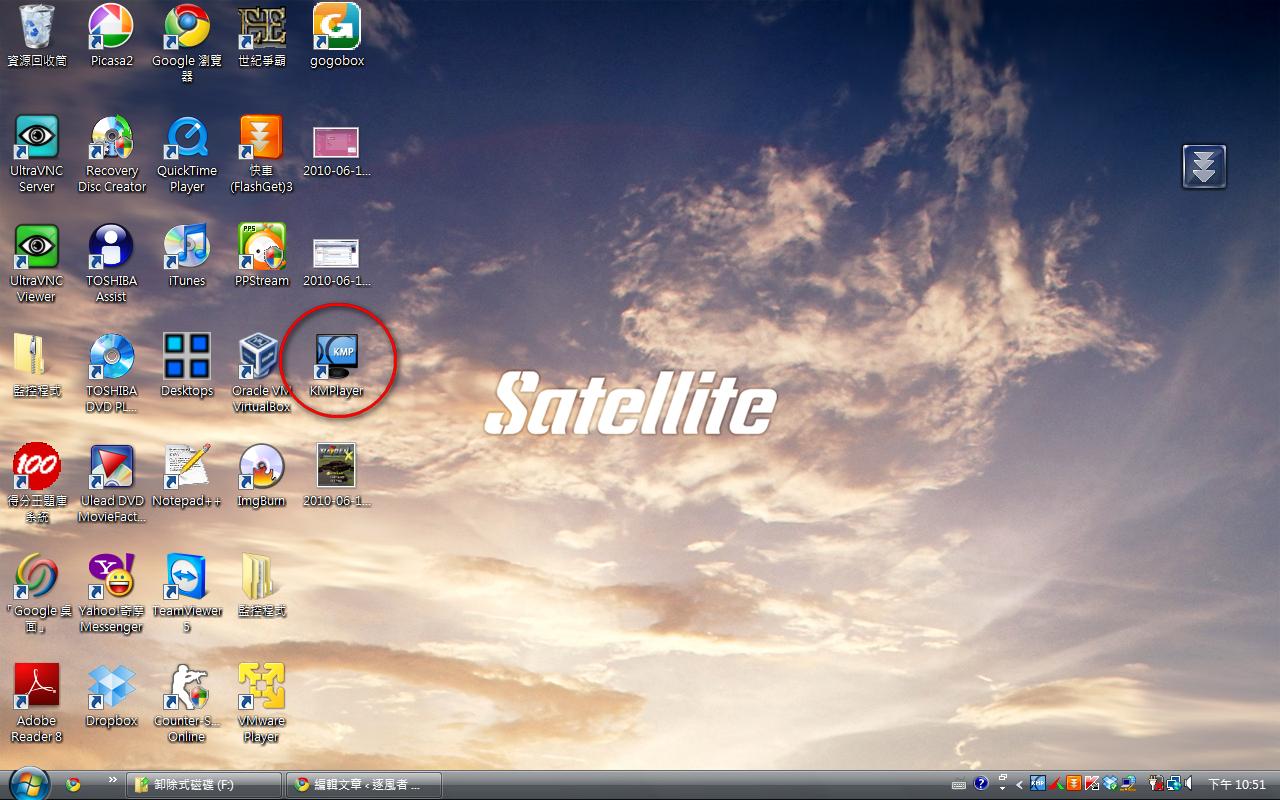Image resolution: width=1280 pixels, height=800 pixels.
Task: Select the Ulead DVD MovieFactory shortcut
Action: point(111,484)
